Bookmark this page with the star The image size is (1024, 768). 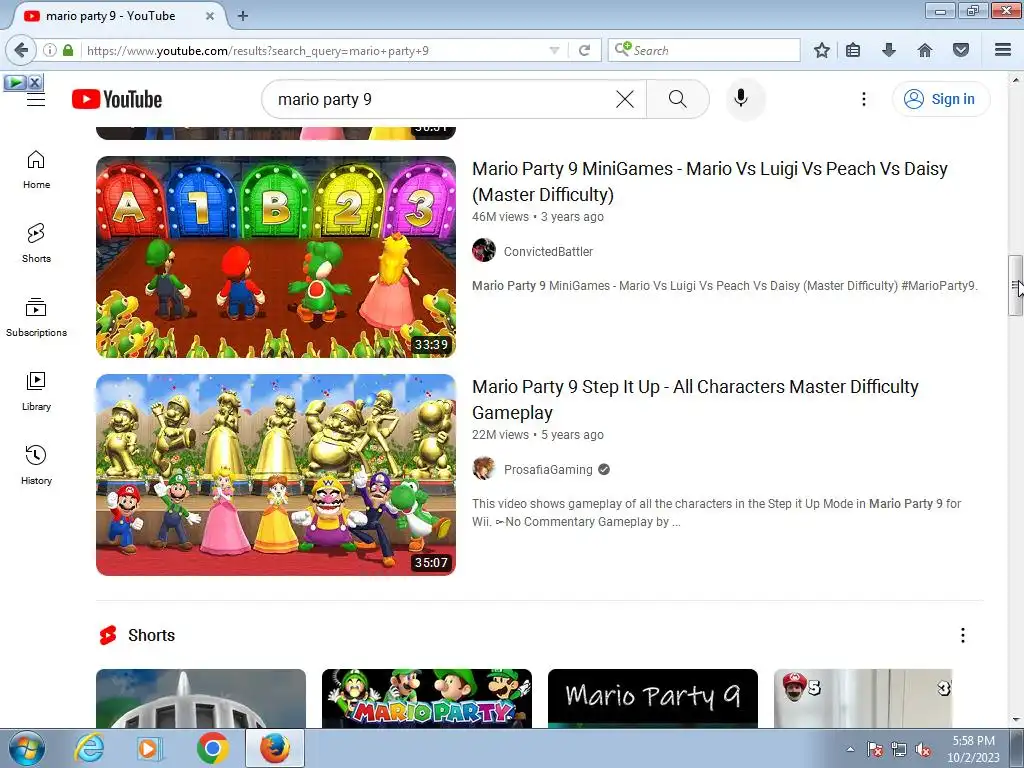[x=822, y=50]
